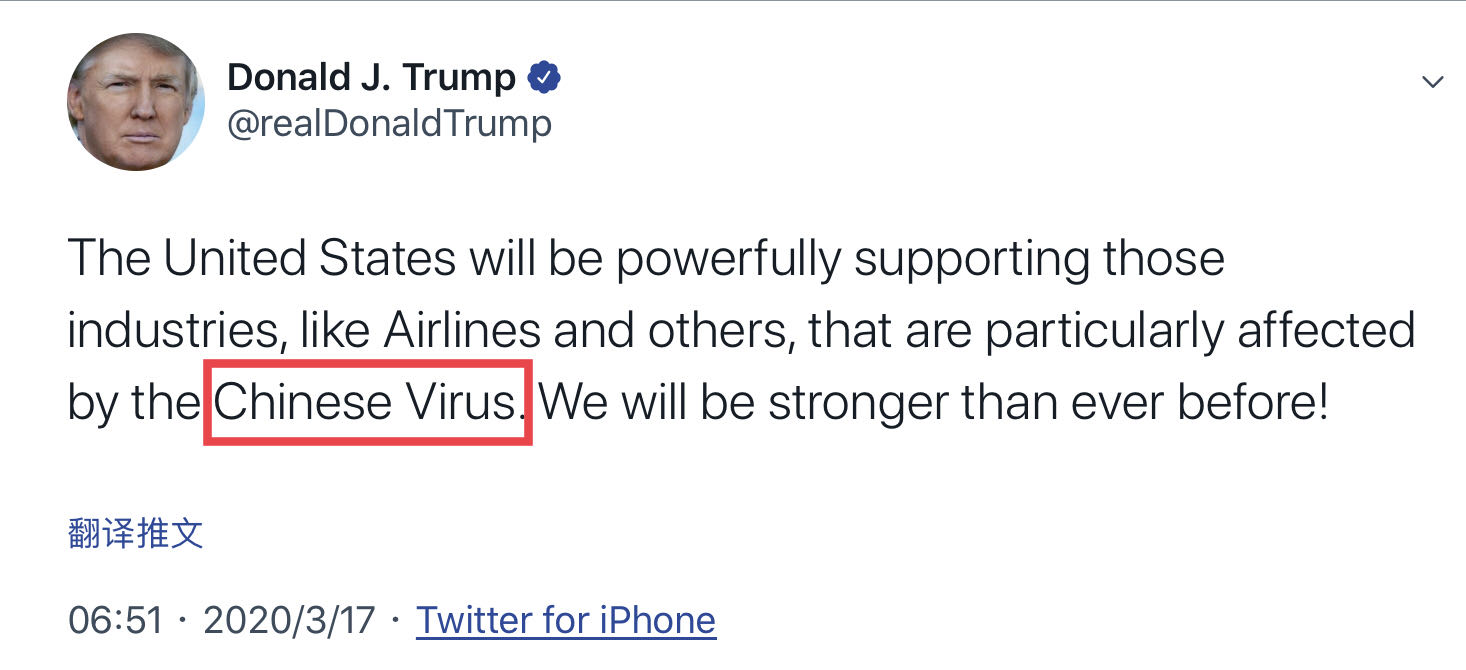This screenshot has height=670, width=1466.
Task: Click the 2020/3/17 tweet date
Action: tap(289, 620)
